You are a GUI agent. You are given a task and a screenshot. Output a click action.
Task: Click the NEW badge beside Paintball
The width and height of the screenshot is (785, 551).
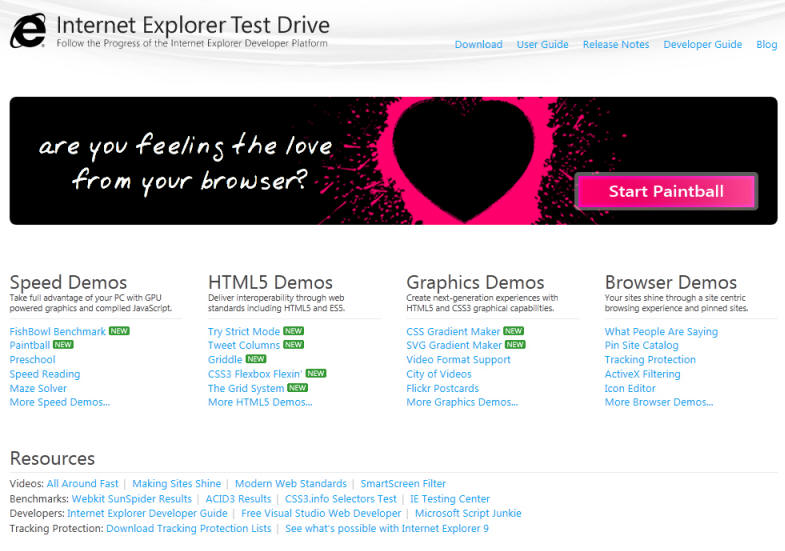(x=63, y=344)
